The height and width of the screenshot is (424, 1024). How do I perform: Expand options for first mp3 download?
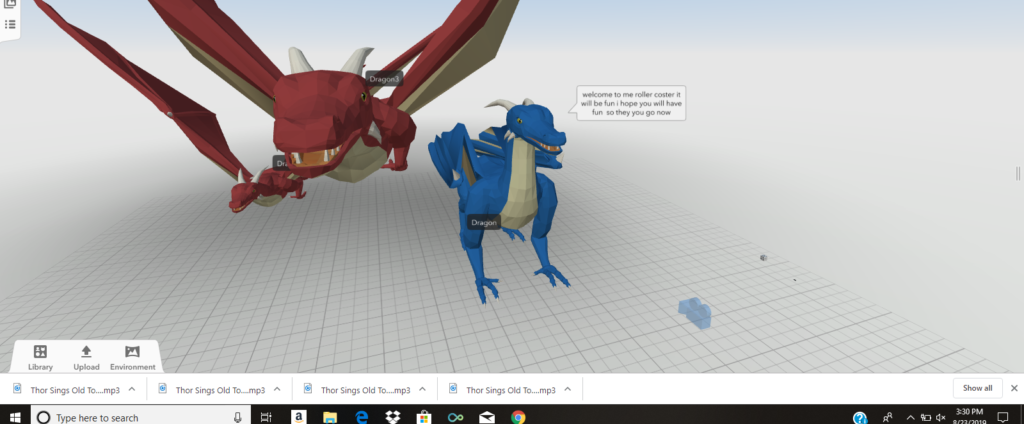(132, 389)
